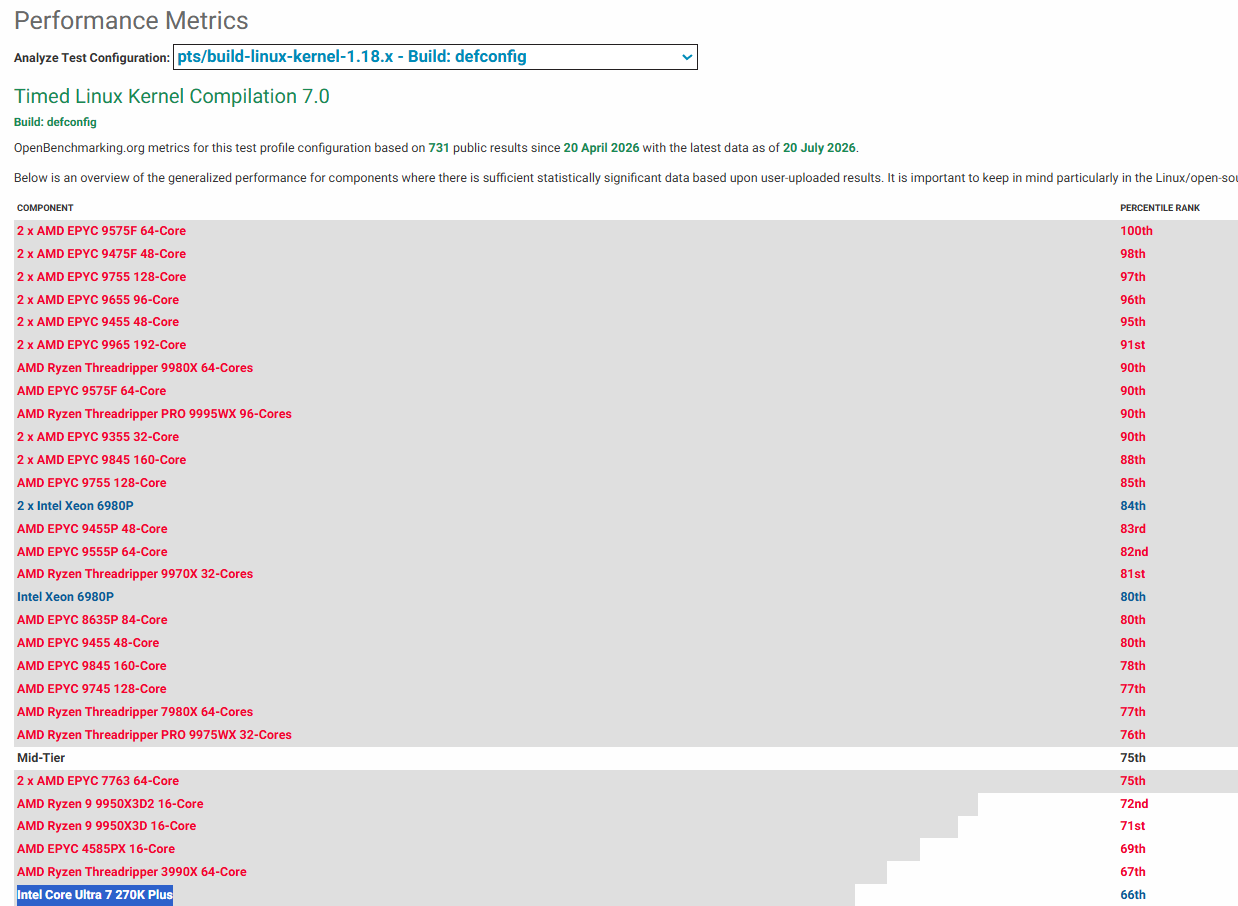Open AMD EPYC 8635P 84-Core link
1238x906 pixels.
tap(92, 620)
